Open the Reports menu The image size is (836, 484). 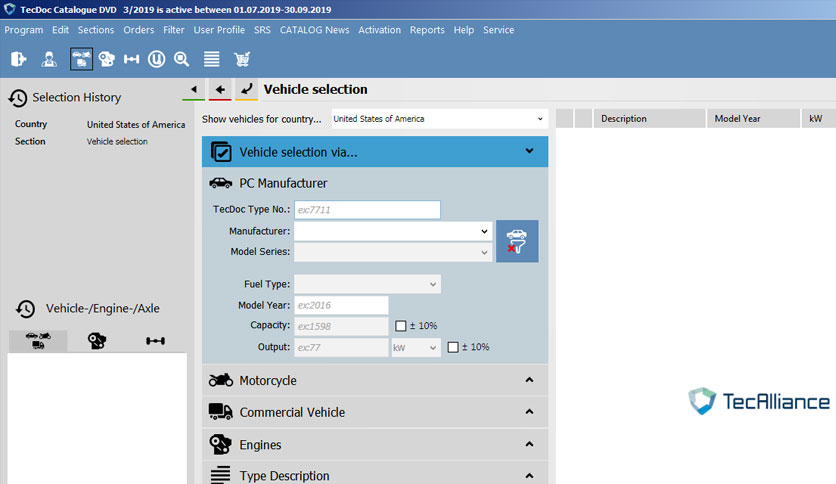coord(427,30)
